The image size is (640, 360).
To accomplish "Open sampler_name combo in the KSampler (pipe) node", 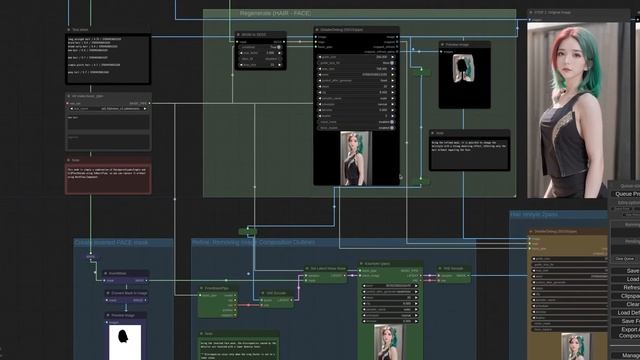I will point(390,309).
